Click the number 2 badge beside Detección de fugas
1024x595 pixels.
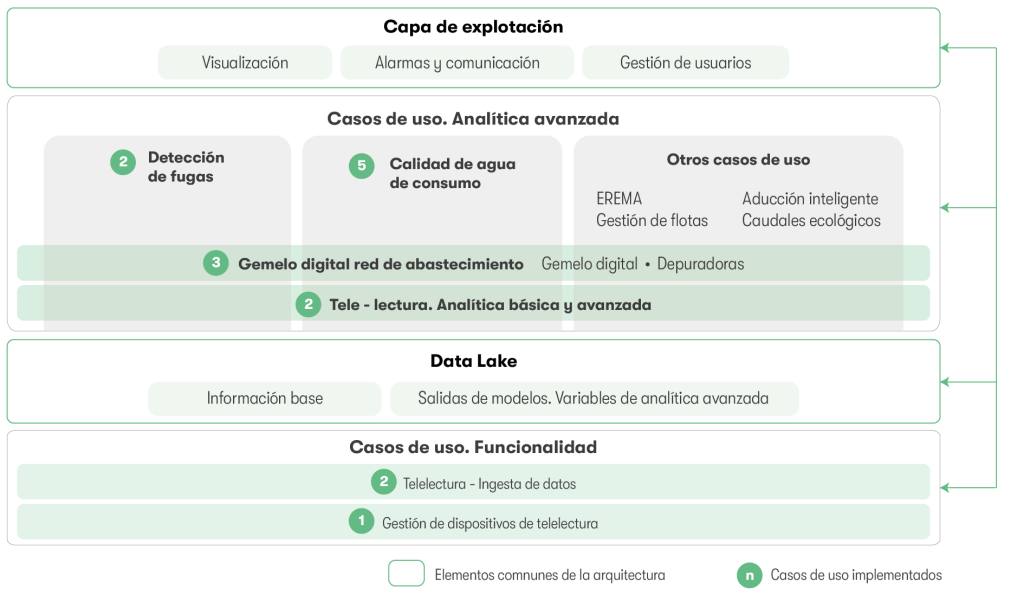pos(123,162)
